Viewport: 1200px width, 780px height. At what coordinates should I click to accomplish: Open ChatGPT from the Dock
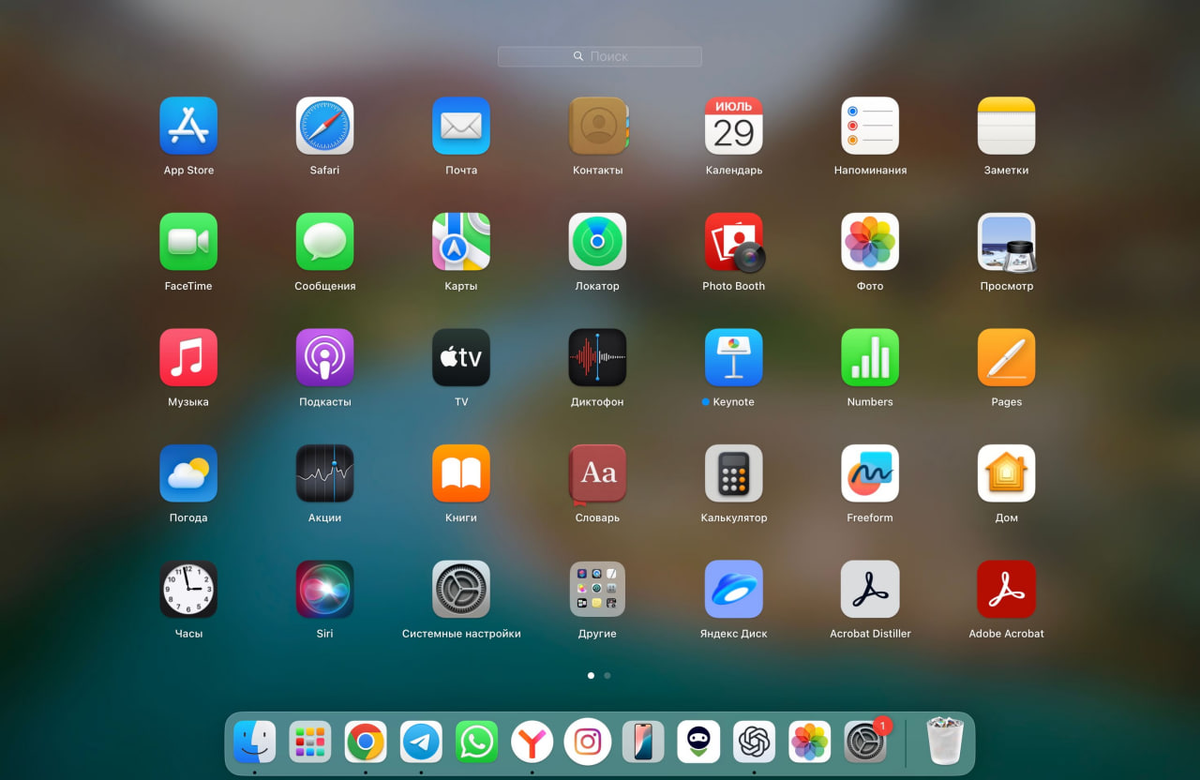click(x=754, y=743)
